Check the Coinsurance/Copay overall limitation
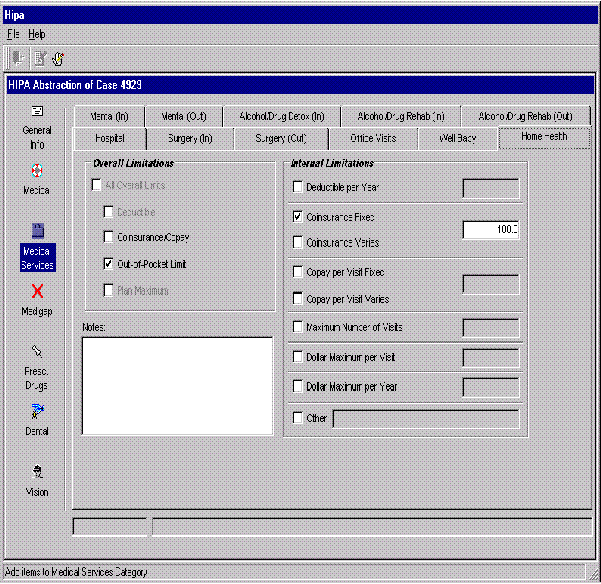 pos(109,238)
